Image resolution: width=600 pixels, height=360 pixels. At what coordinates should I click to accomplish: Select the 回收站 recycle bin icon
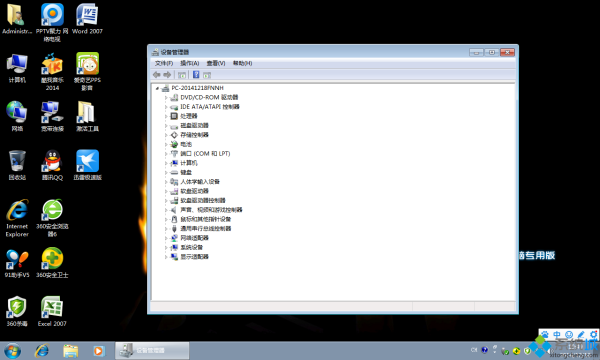point(17,165)
